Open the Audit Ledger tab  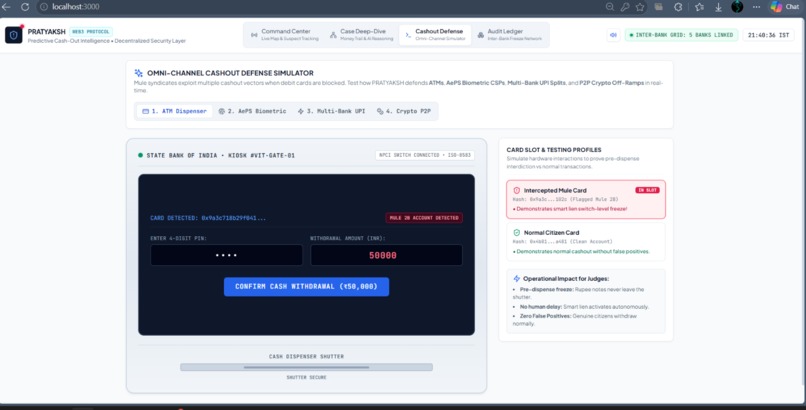509,35
